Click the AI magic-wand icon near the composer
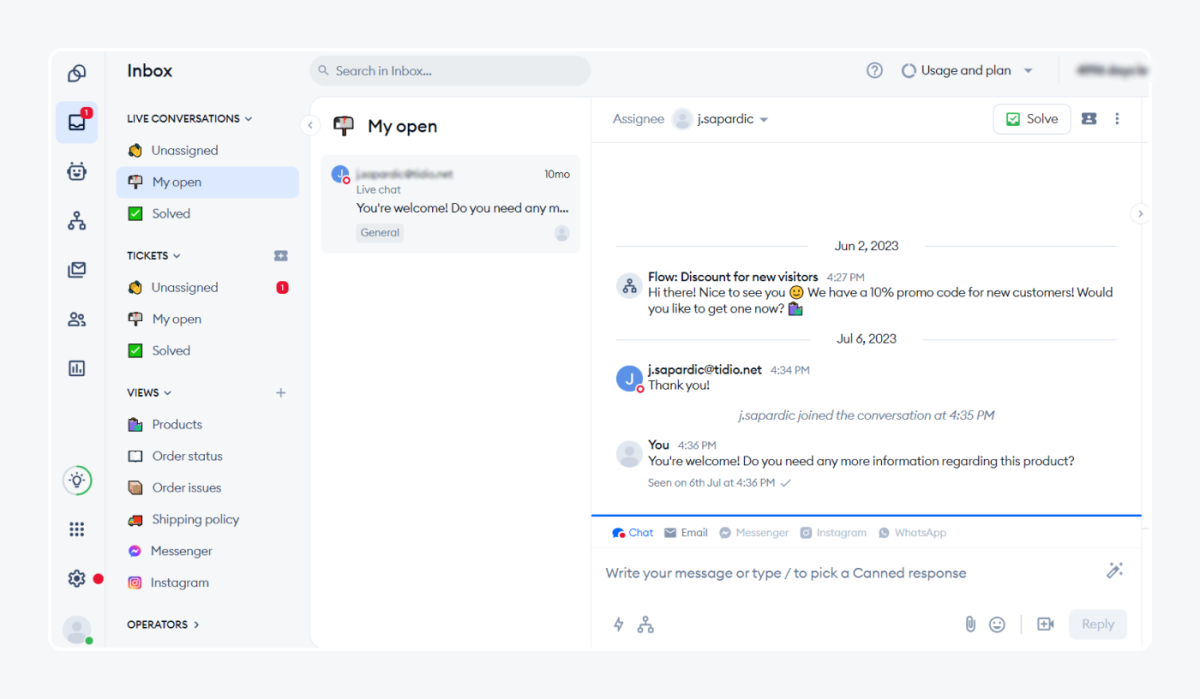1200x699 pixels. [x=1115, y=570]
